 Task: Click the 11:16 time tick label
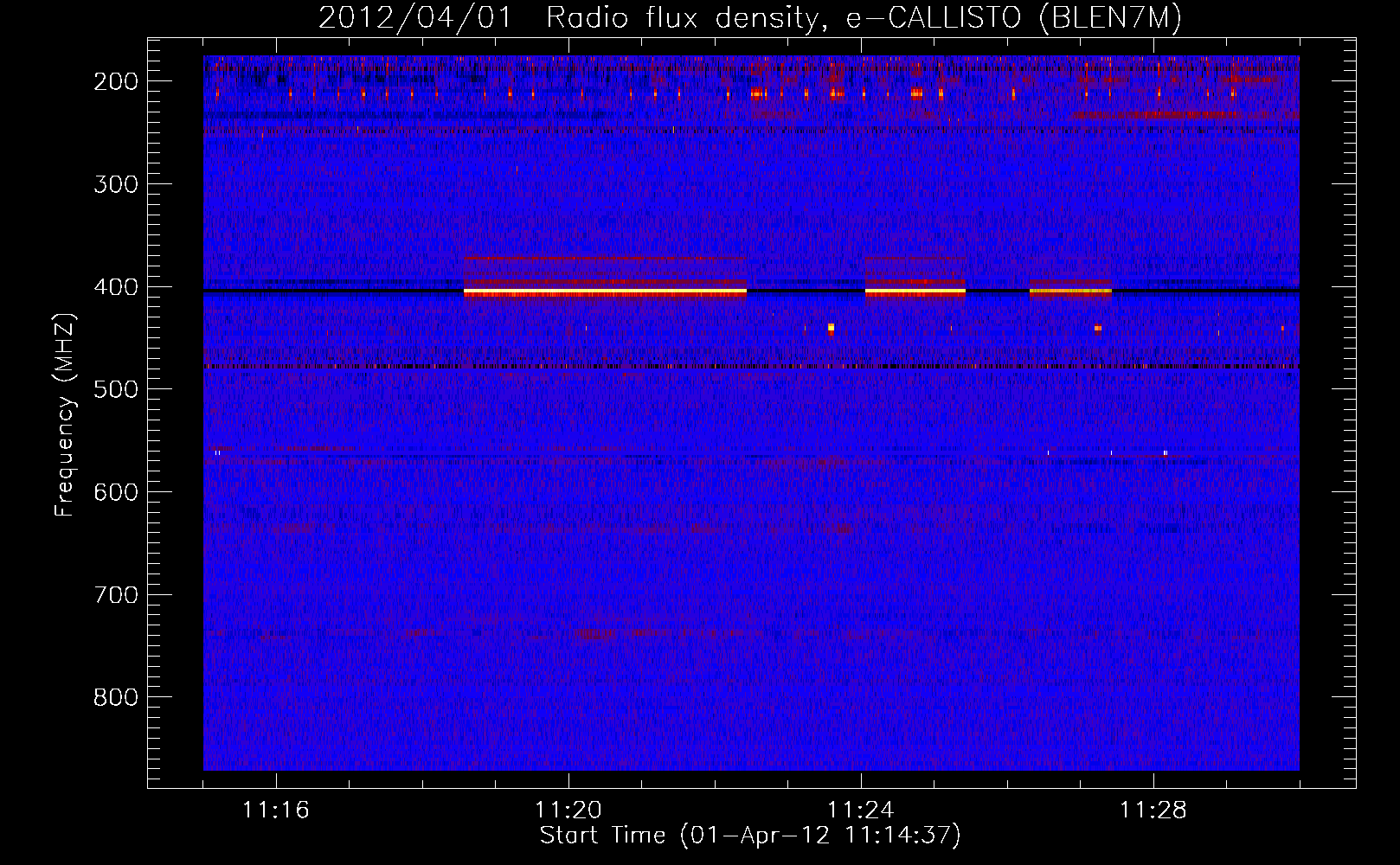tap(276, 811)
